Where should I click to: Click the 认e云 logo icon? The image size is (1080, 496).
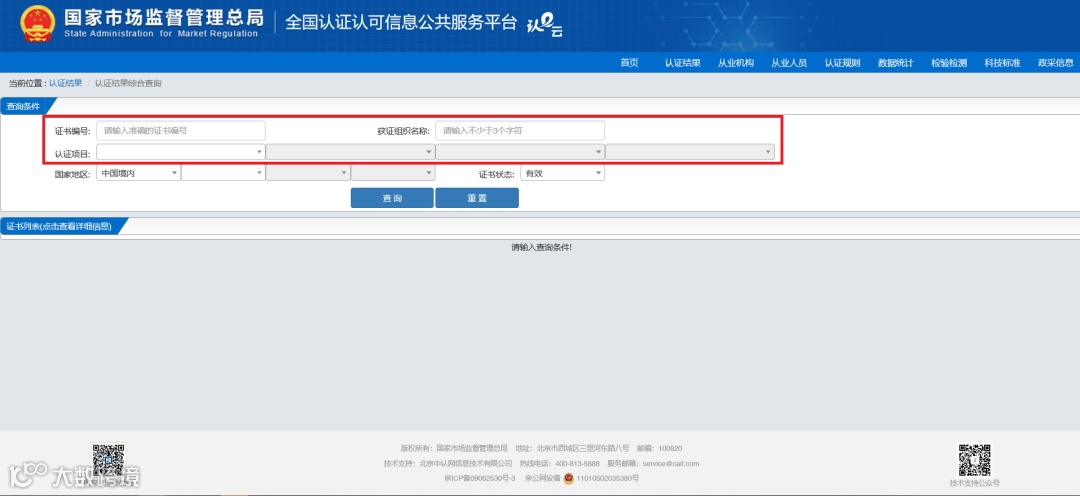pyautogui.click(x=545, y=25)
